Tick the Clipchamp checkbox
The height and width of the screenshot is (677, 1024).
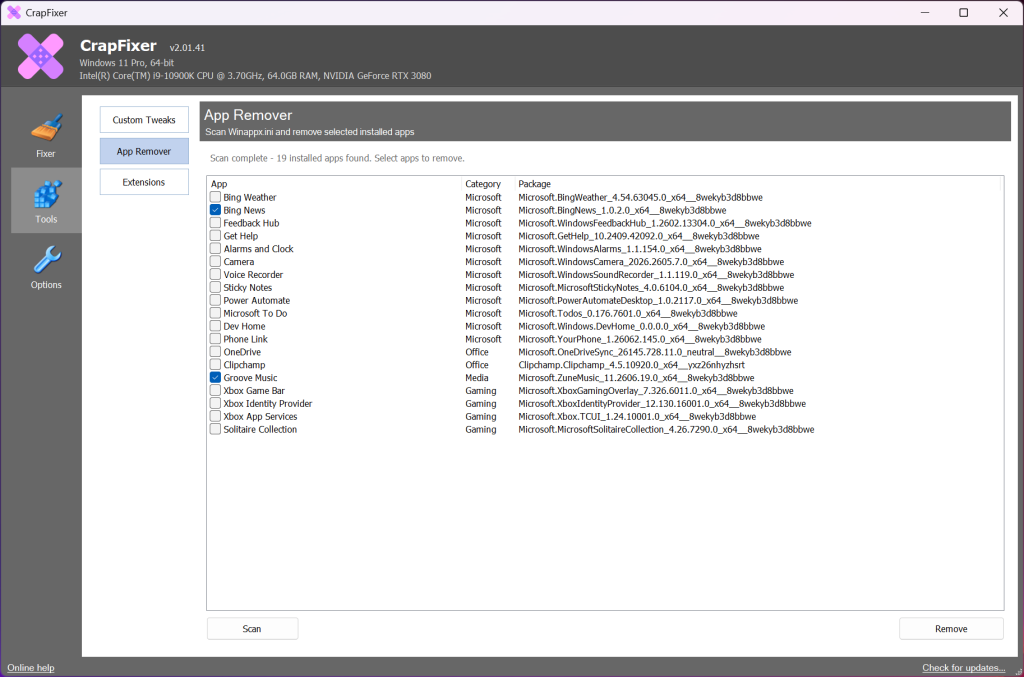click(215, 364)
